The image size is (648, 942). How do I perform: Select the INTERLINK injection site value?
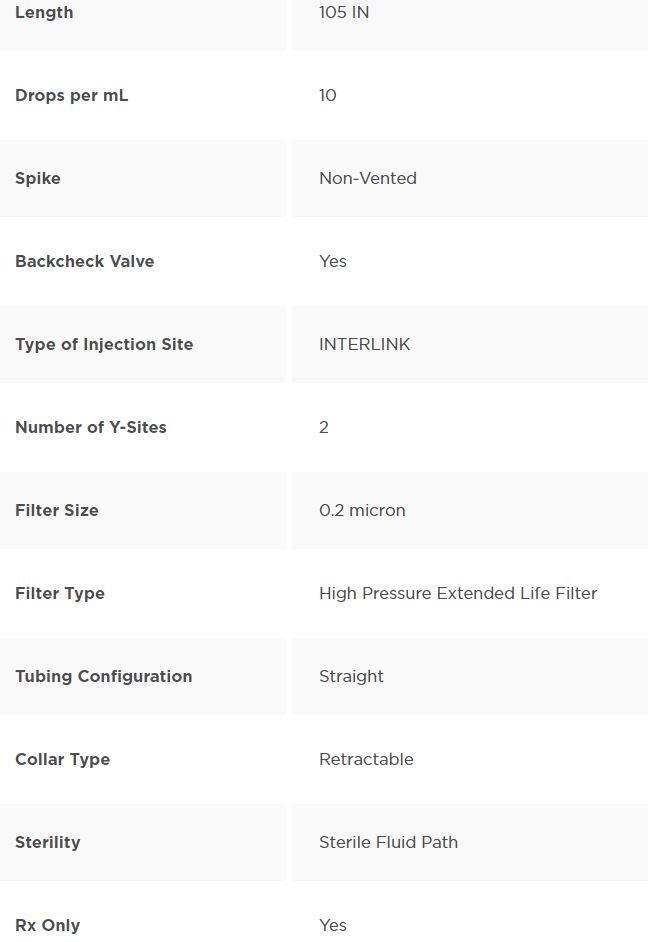point(365,344)
